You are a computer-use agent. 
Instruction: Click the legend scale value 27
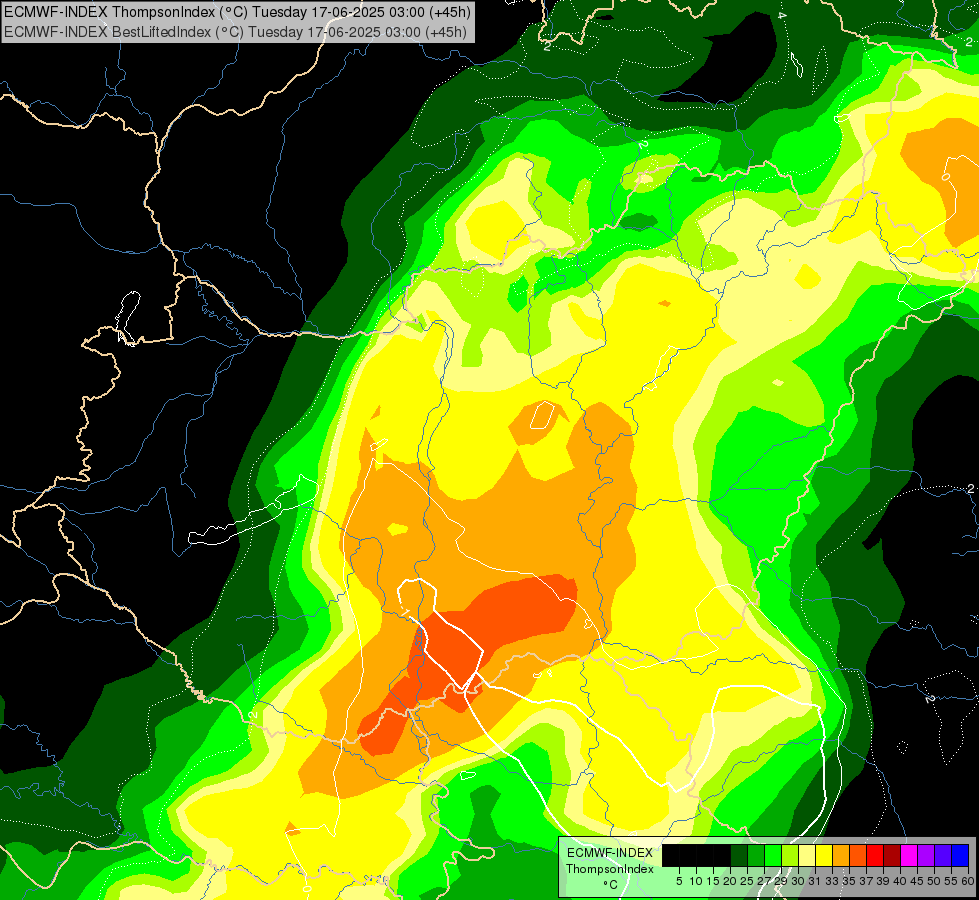click(764, 881)
